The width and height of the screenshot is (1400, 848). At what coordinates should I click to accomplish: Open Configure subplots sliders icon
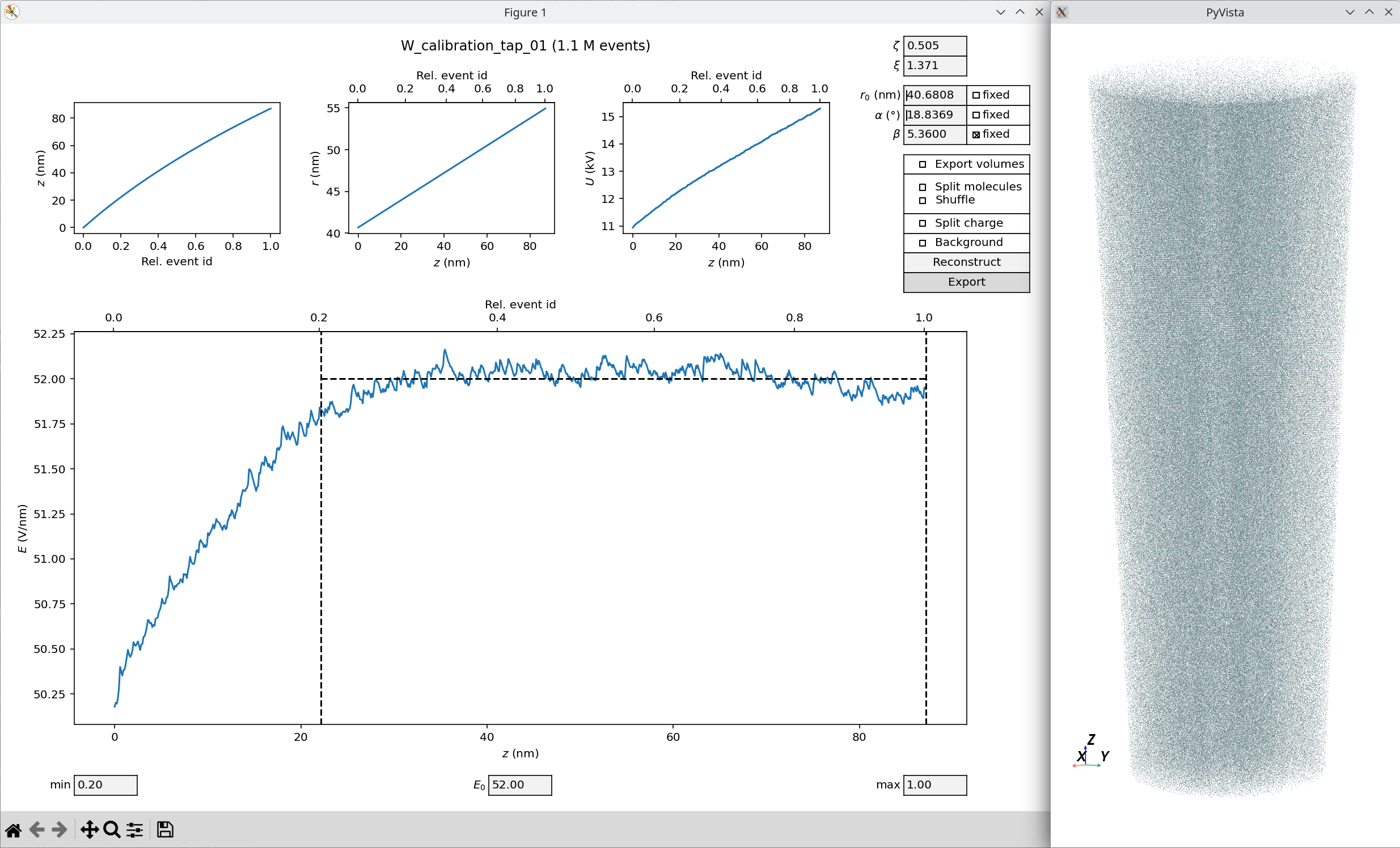134,830
